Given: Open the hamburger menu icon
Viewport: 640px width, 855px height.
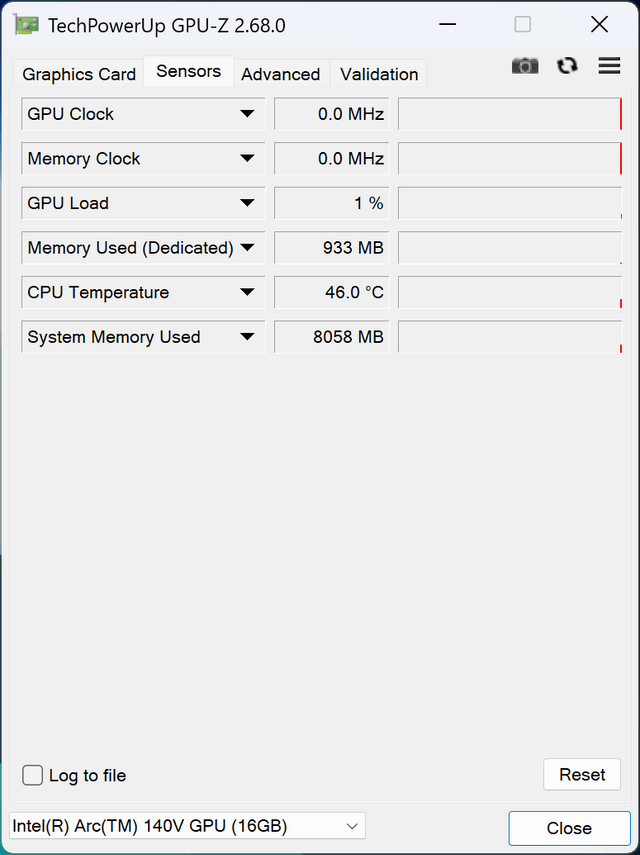Looking at the screenshot, I should pyautogui.click(x=609, y=65).
